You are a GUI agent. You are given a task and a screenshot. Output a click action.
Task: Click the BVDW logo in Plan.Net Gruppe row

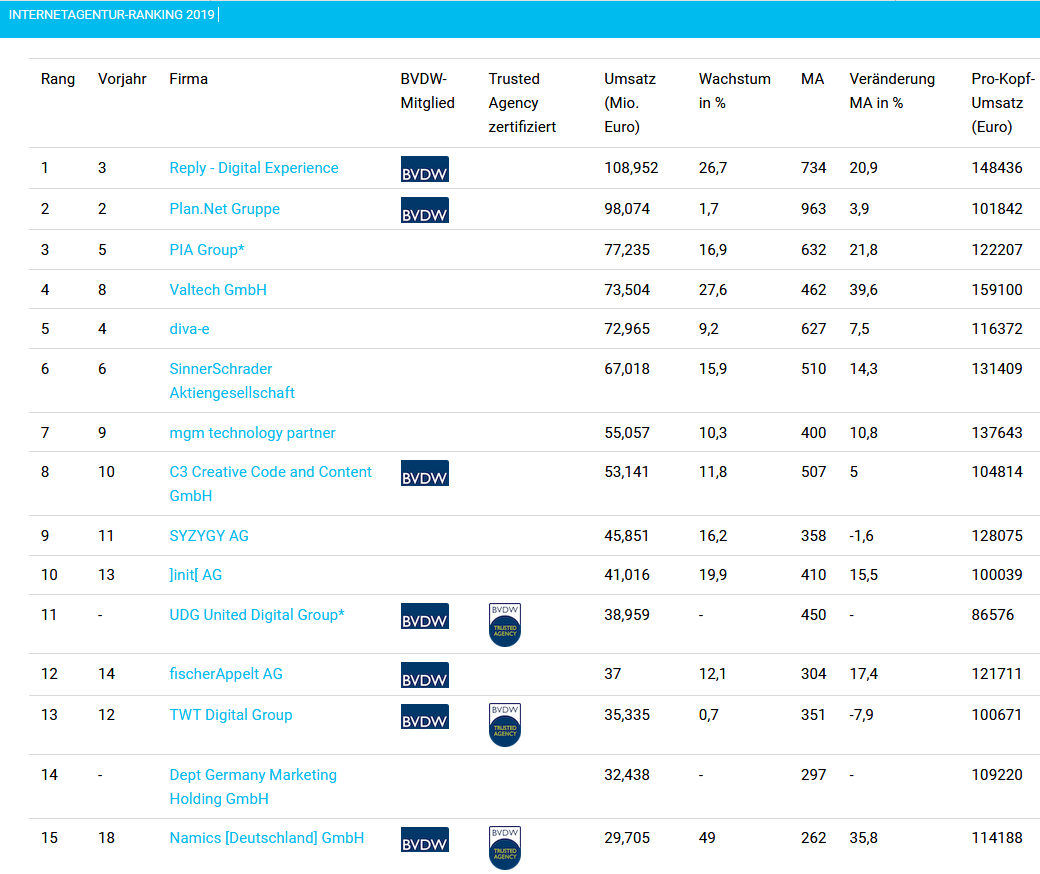424,210
